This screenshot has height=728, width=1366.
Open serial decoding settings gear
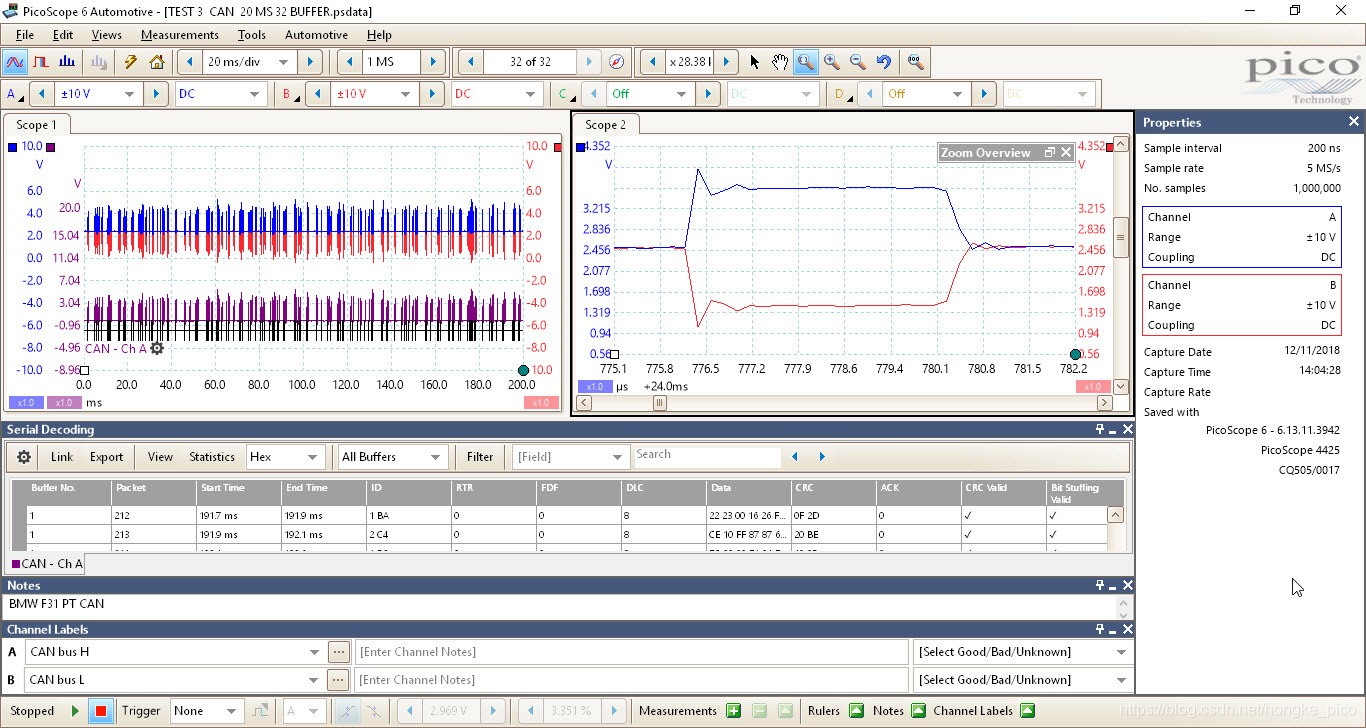click(x=24, y=457)
